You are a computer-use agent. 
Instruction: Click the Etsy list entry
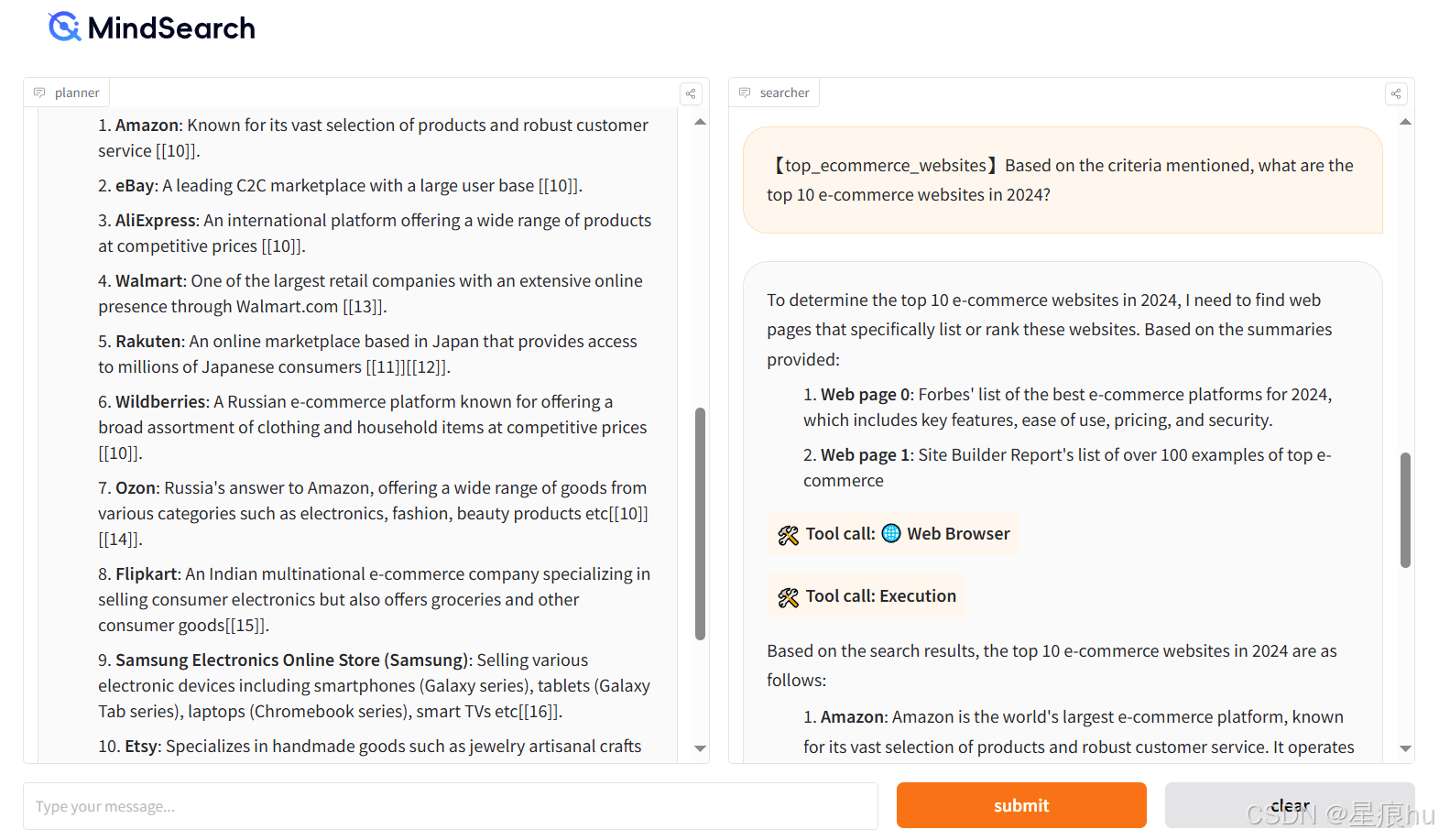click(x=370, y=746)
